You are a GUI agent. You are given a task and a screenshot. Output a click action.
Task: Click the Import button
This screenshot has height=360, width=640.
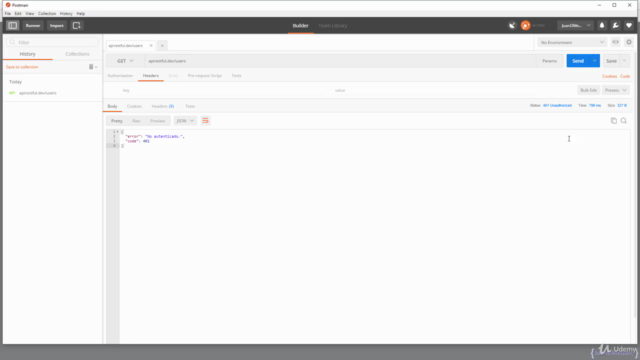tap(57, 25)
